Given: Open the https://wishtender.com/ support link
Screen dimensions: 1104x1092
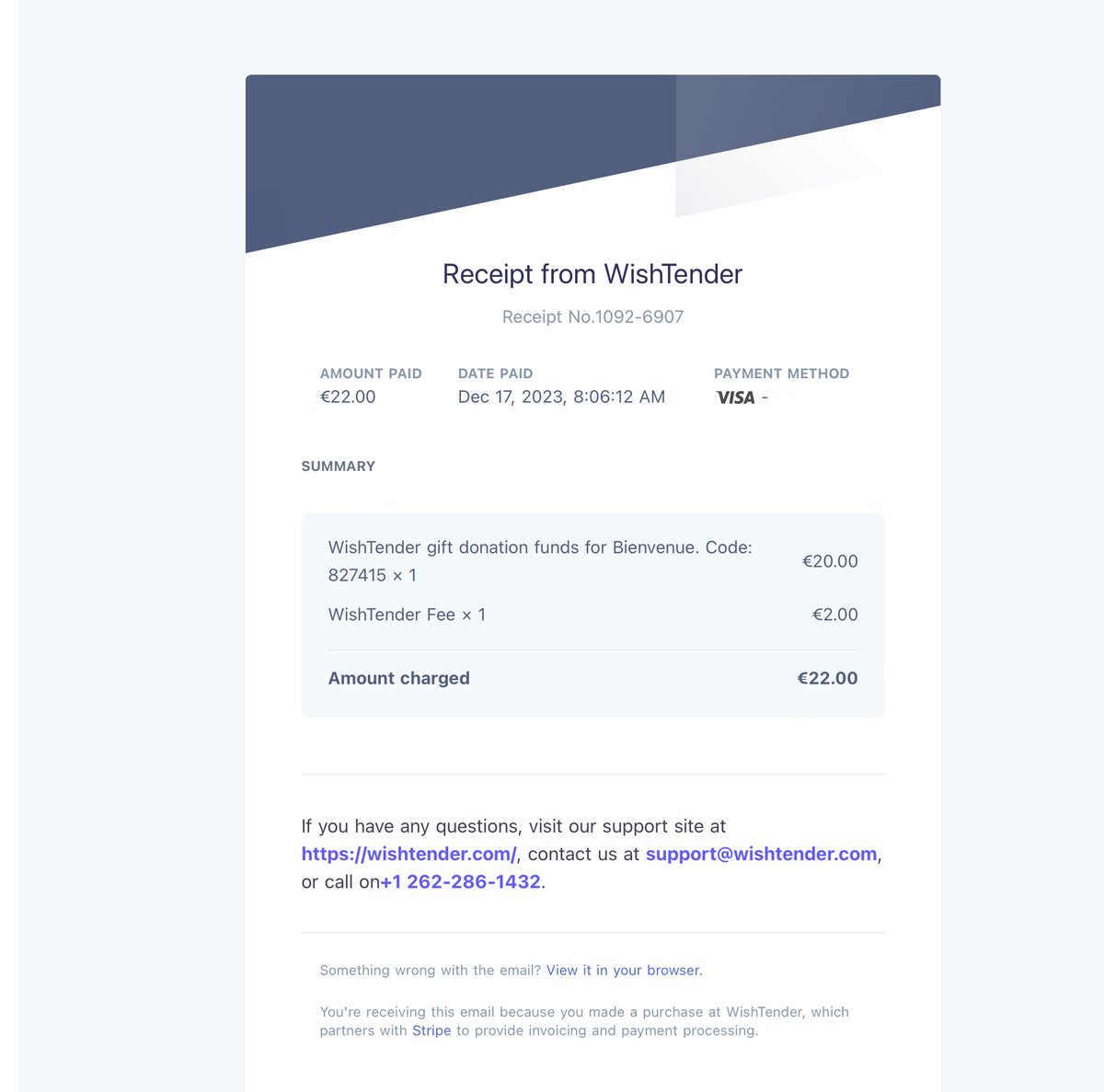Looking at the screenshot, I should click(409, 854).
